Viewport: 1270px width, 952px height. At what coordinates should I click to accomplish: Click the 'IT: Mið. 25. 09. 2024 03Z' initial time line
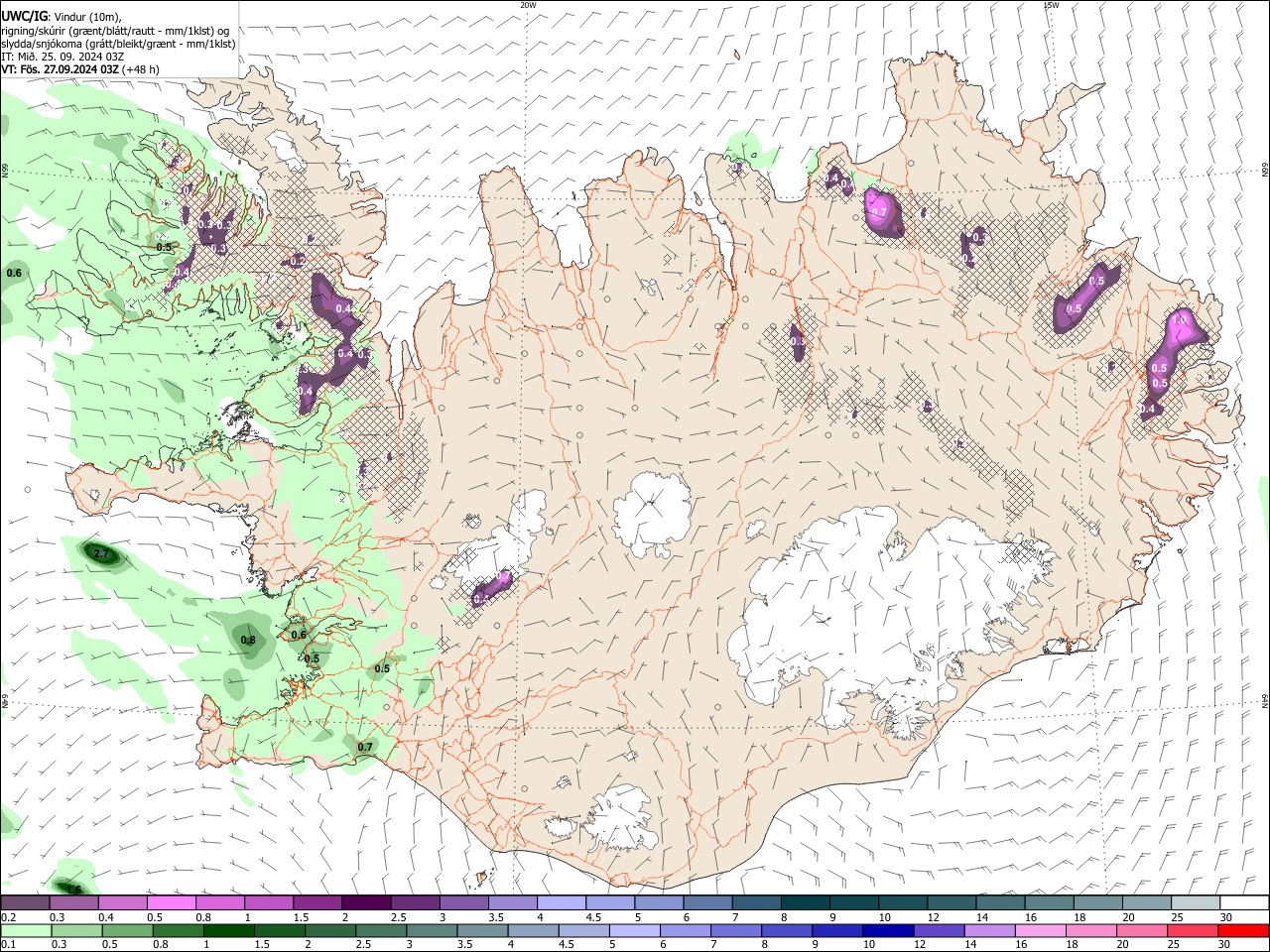click(62, 57)
